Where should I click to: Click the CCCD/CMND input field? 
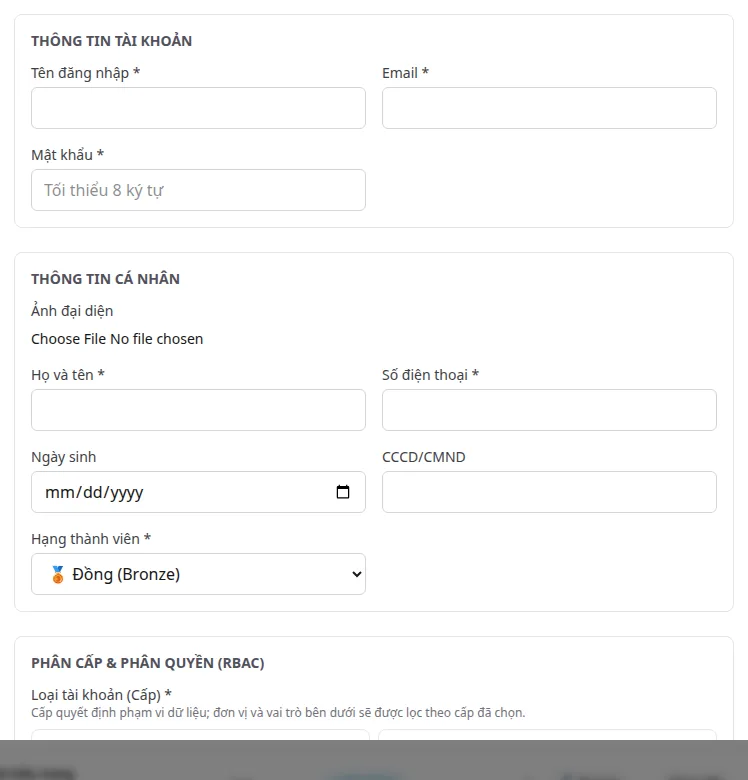[x=549, y=492]
